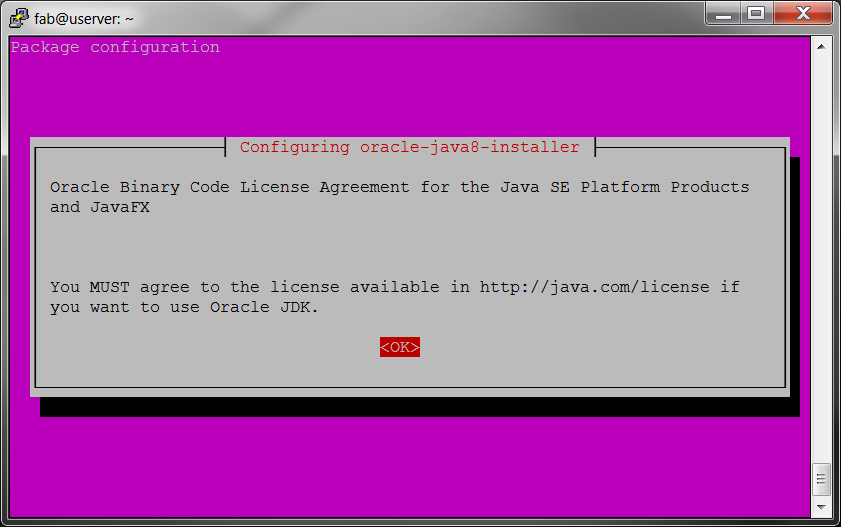This screenshot has width=841, height=527.
Task: Click the 'fab@userver: ~' window title
Action: click(84, 19)
